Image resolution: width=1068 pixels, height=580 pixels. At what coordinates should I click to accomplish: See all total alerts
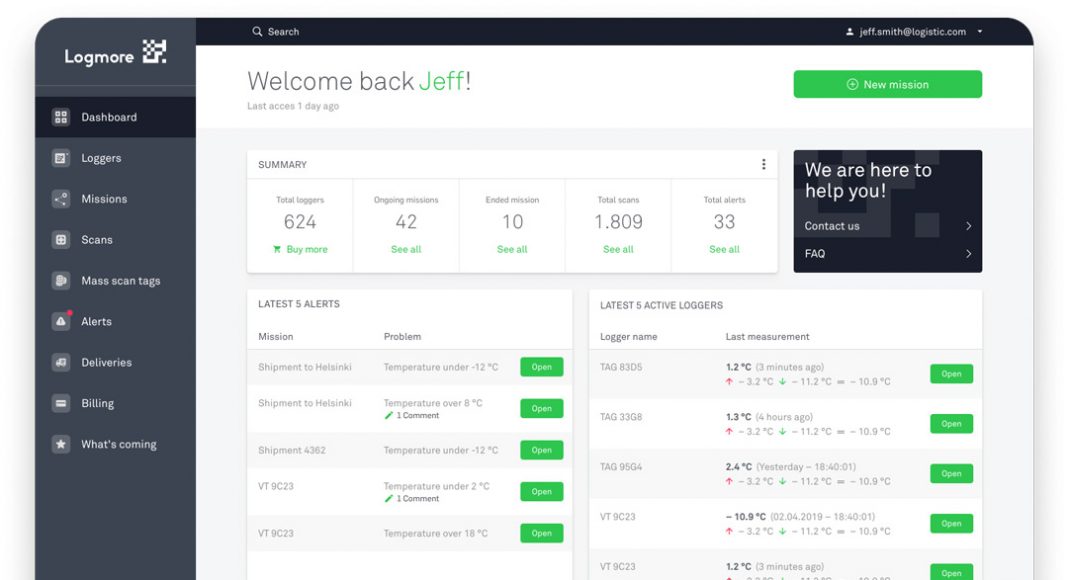pos(724,249)
